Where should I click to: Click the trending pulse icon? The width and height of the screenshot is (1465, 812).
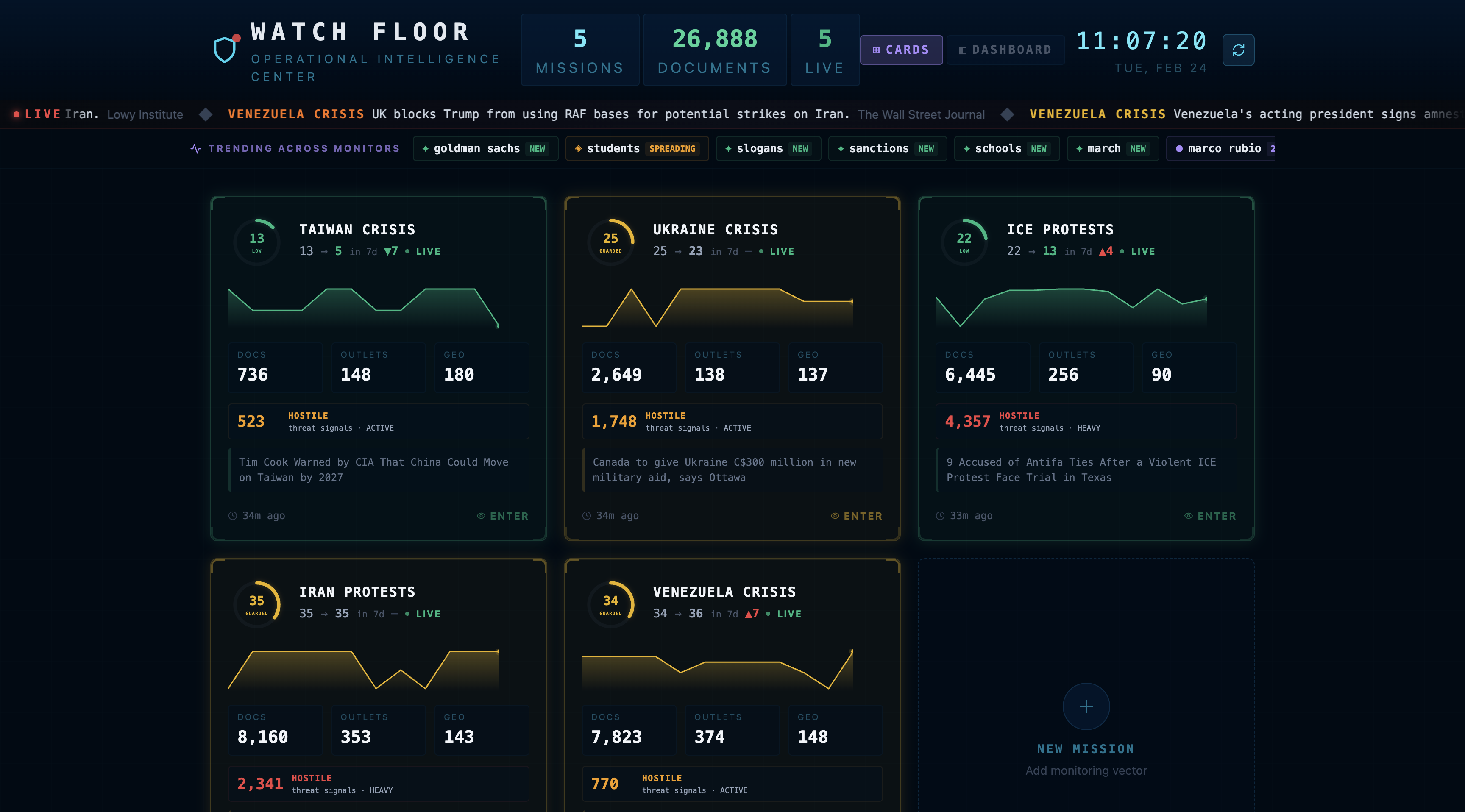pos(196,148)
